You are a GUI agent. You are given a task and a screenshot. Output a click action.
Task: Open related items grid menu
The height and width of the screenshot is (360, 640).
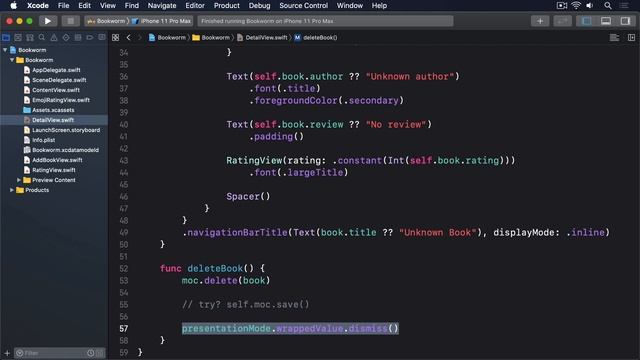click(116, 38)
